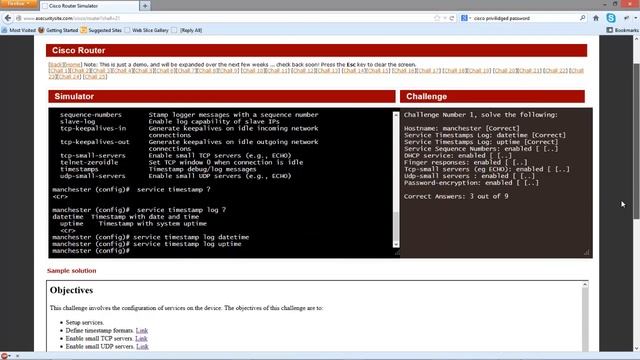
Task: Select the Cisco Router Simulator tab
Action: tap(89, 6)
